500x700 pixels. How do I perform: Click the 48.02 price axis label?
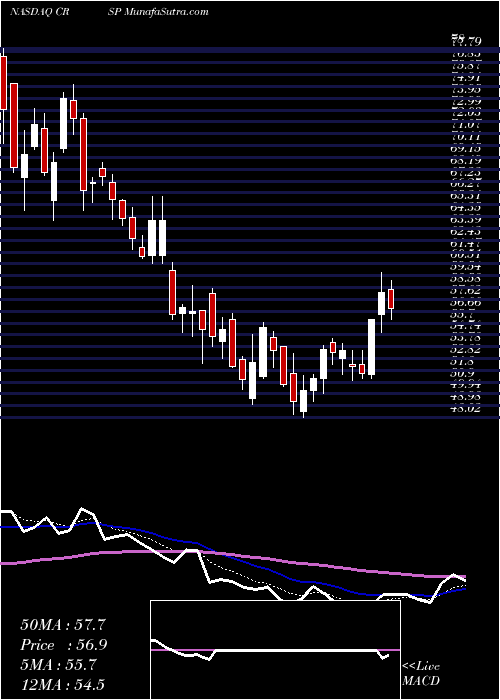[466, 408]
